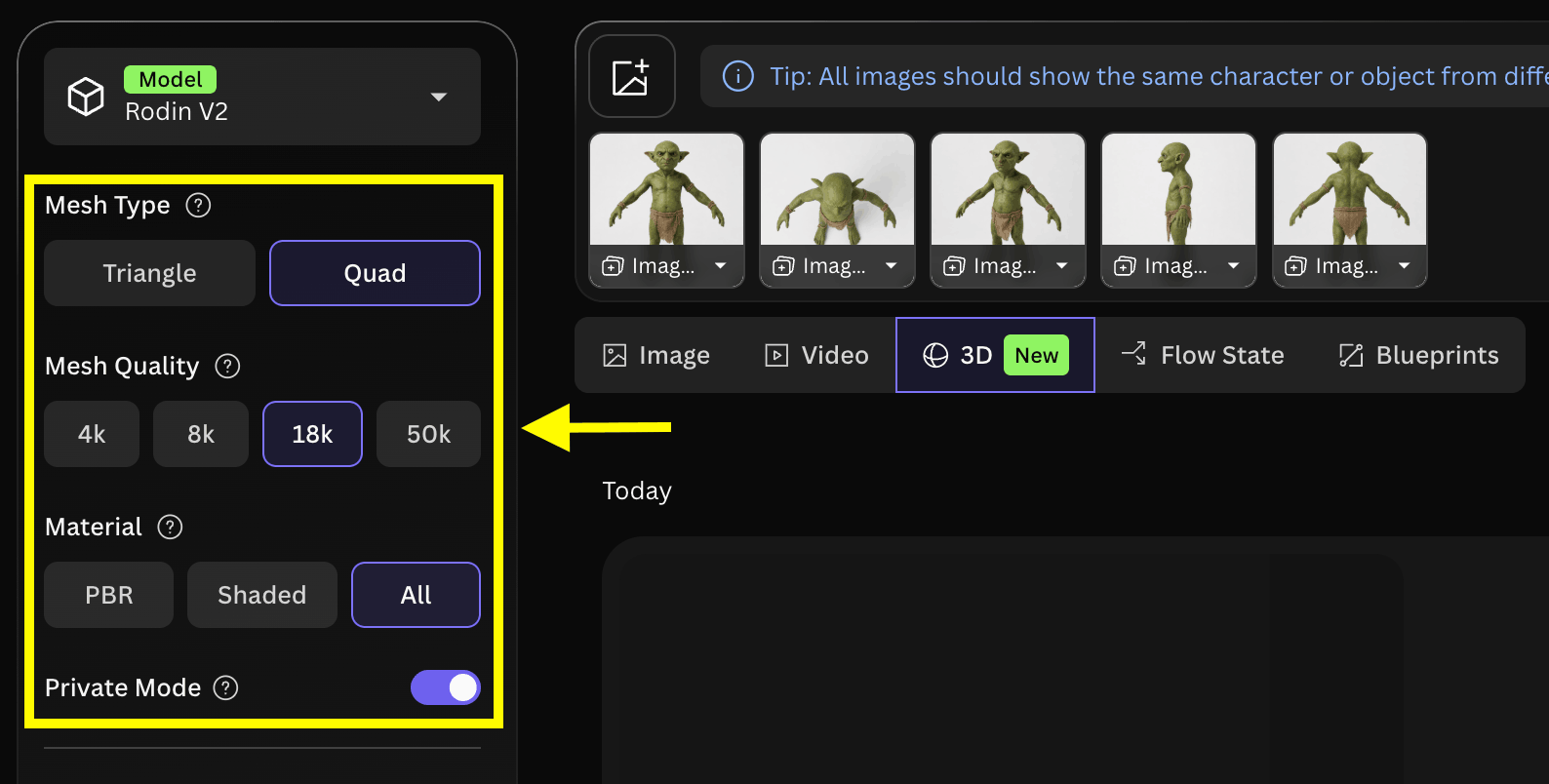This screenshot has height=784, width=1549.
Task: Click the first image's layer icon
Action: pyautogui.click(x=613, y=266)
